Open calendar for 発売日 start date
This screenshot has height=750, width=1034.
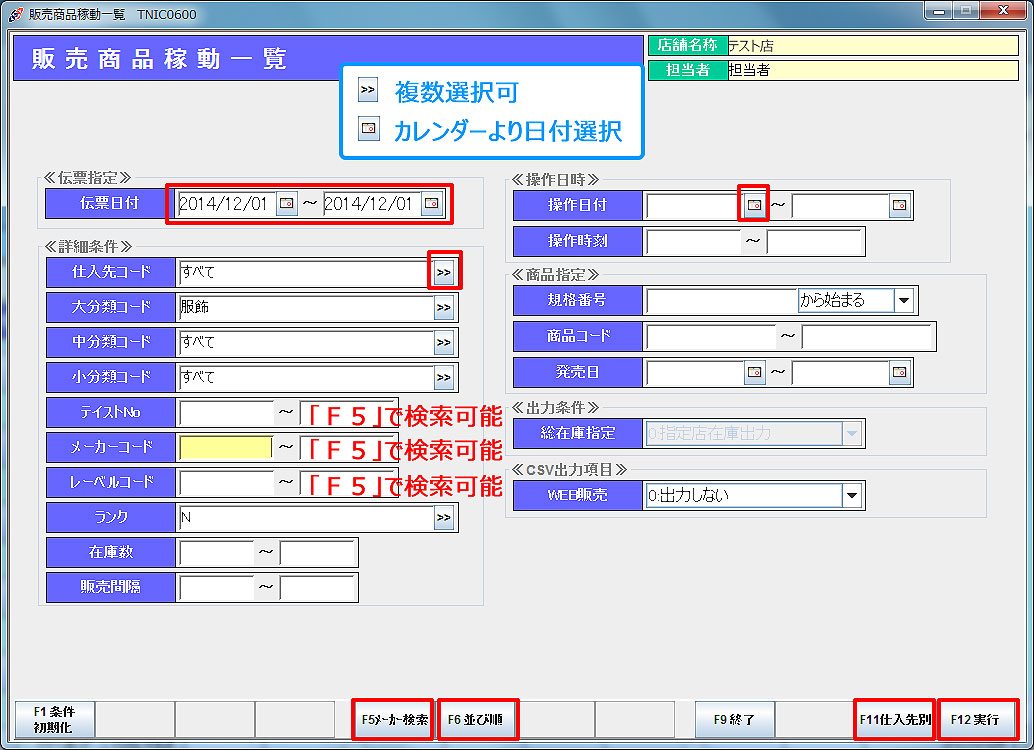755,372
